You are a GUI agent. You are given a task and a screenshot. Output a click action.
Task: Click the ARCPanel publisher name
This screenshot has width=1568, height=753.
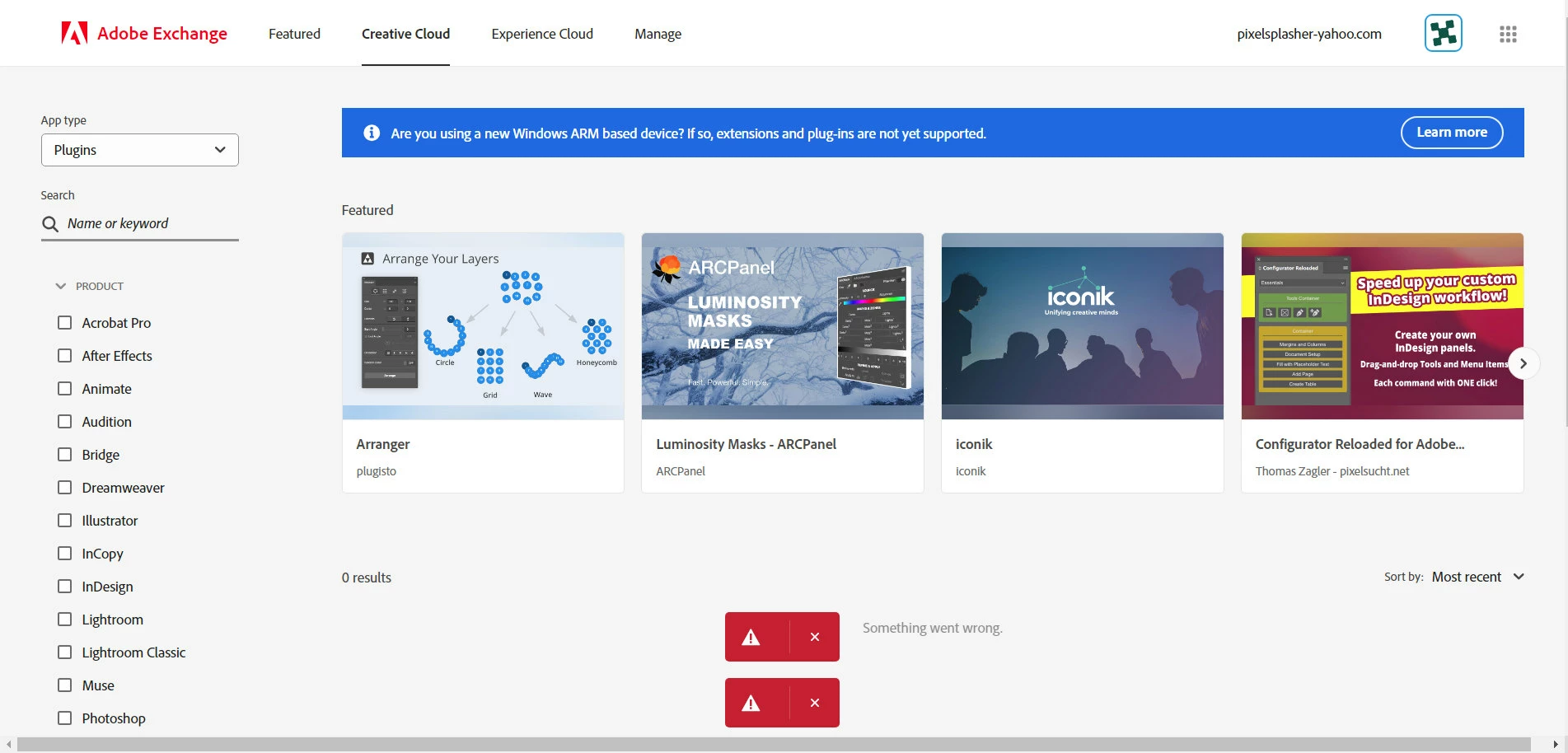(x=681, y=471)
